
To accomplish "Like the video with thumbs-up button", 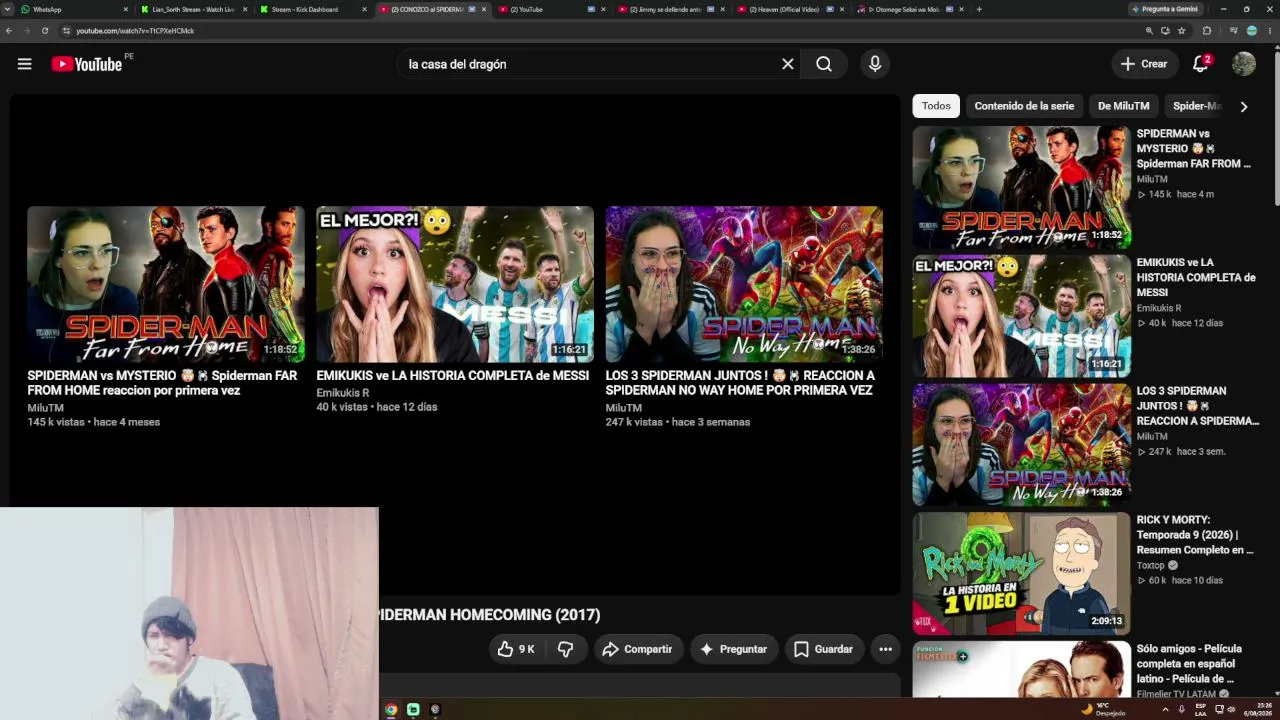I will pos(516,649).
